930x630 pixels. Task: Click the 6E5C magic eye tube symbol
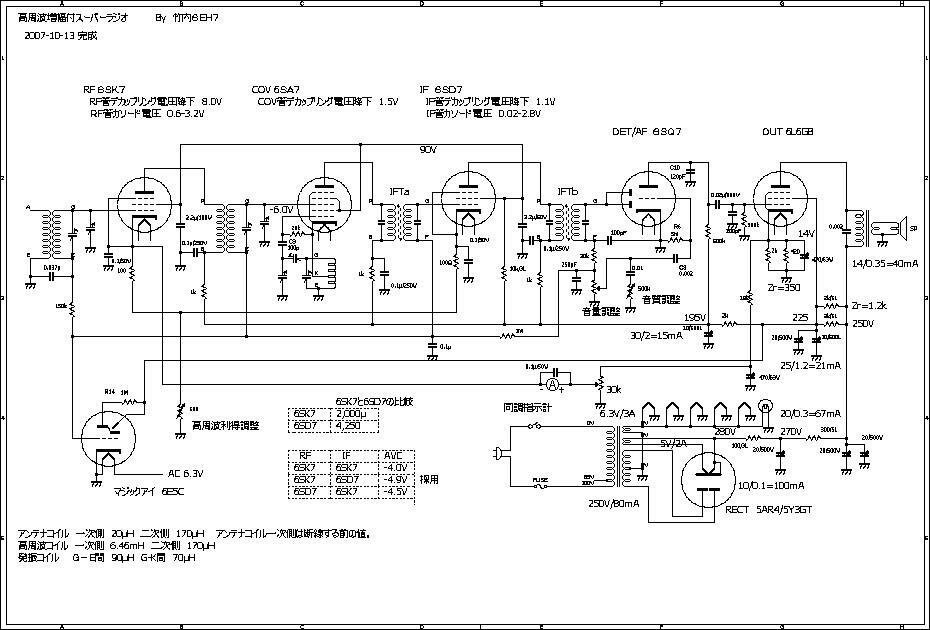click(x=107, y=439)
